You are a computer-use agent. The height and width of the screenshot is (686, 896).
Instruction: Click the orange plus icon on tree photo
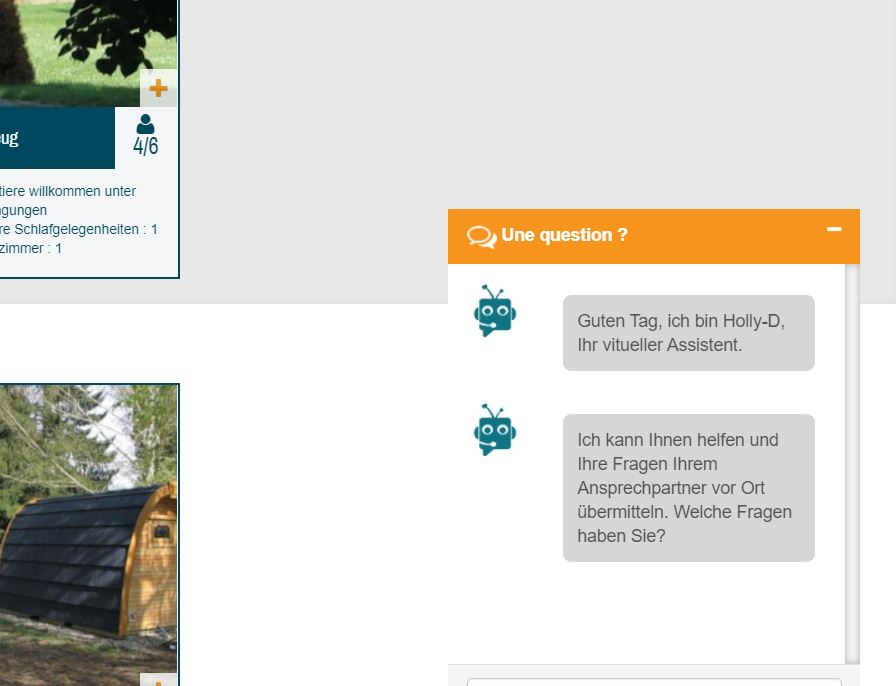[158, 88]
